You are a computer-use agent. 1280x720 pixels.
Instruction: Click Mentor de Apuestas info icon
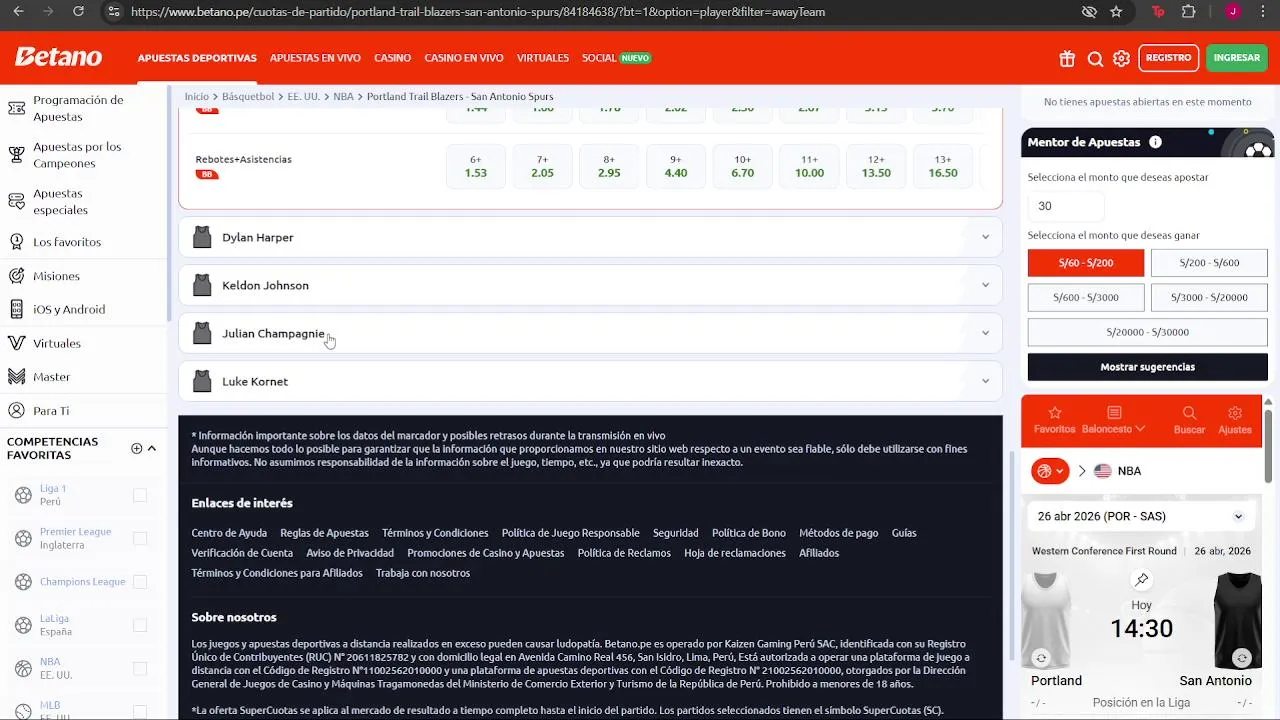(x=1155, y=142)
